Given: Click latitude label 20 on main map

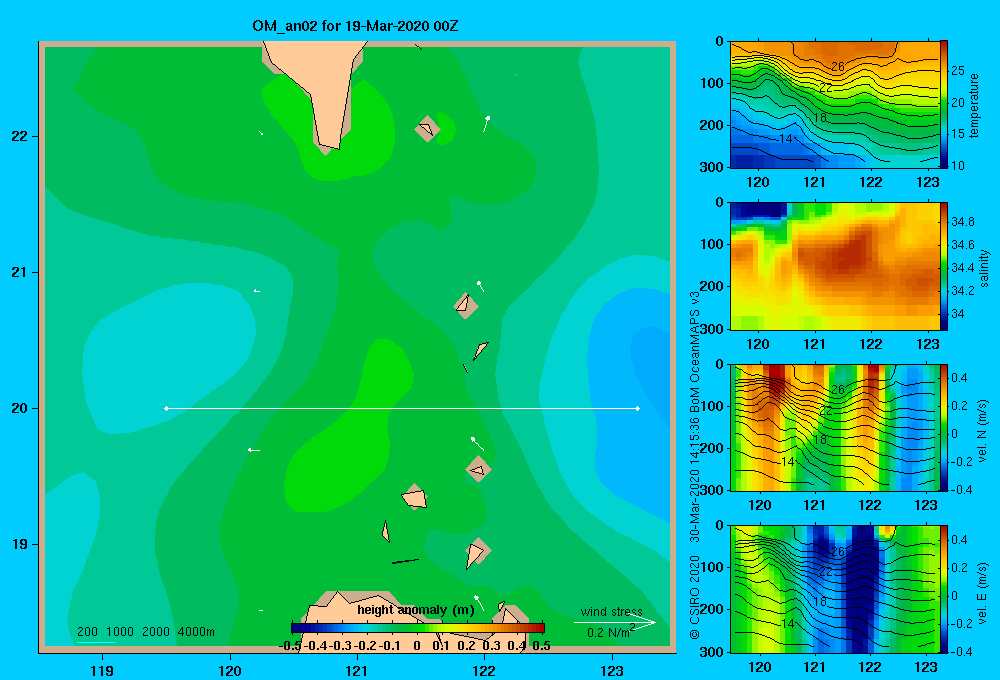Looking at the screenshot, I should pyautogui.click(x=20, y=408).
